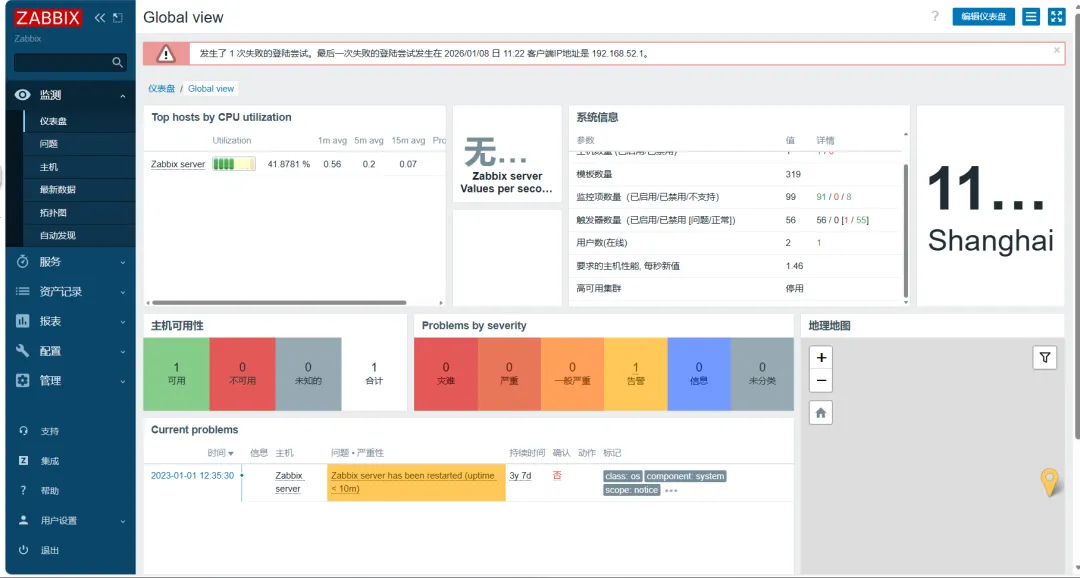This screenshot has height=578, width=1080.
Task: Dismiss the failed login warning message
Action: (x=1057, y=50)
